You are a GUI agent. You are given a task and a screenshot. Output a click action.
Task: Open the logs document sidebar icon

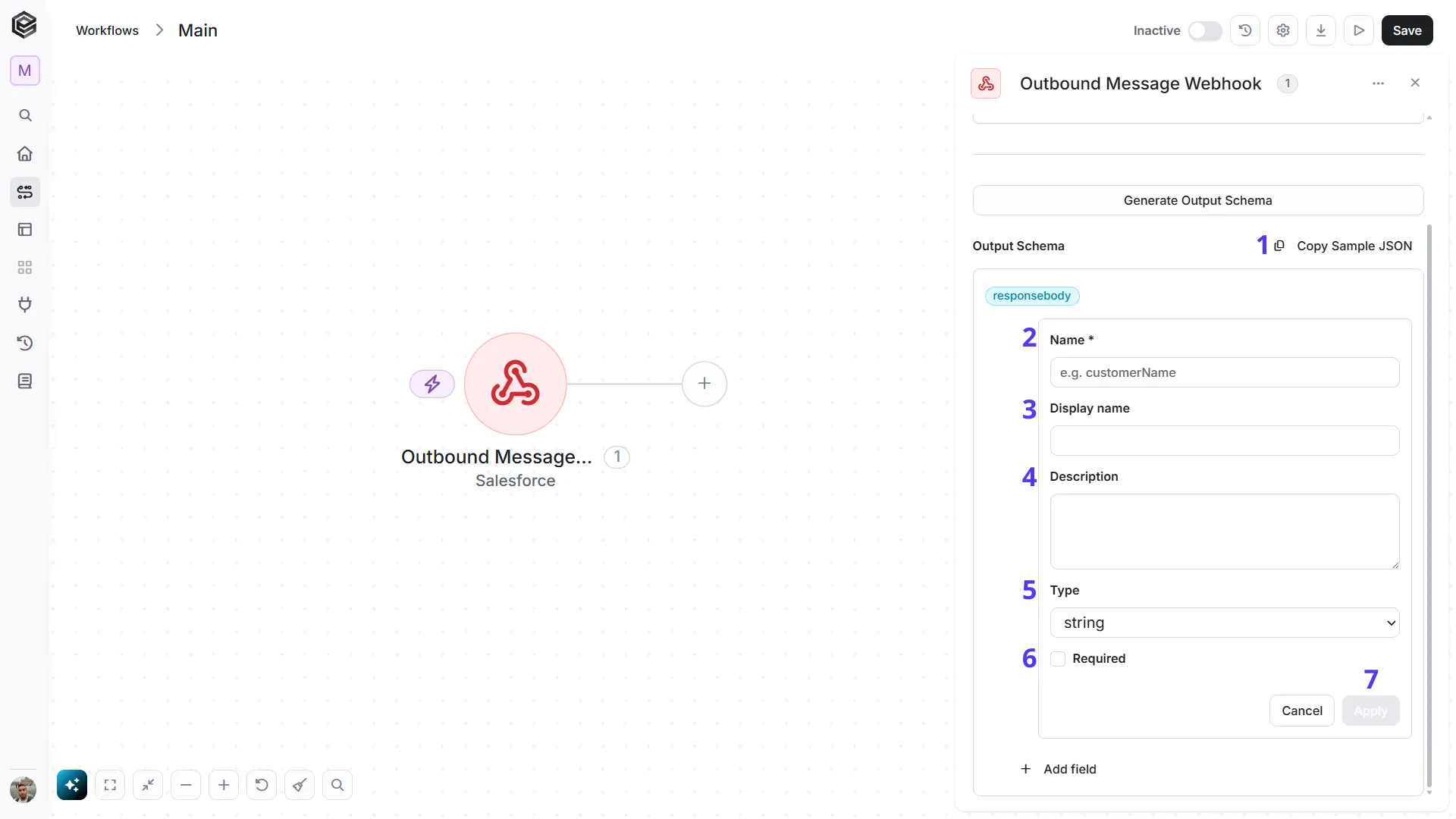(x=25, y=381)
